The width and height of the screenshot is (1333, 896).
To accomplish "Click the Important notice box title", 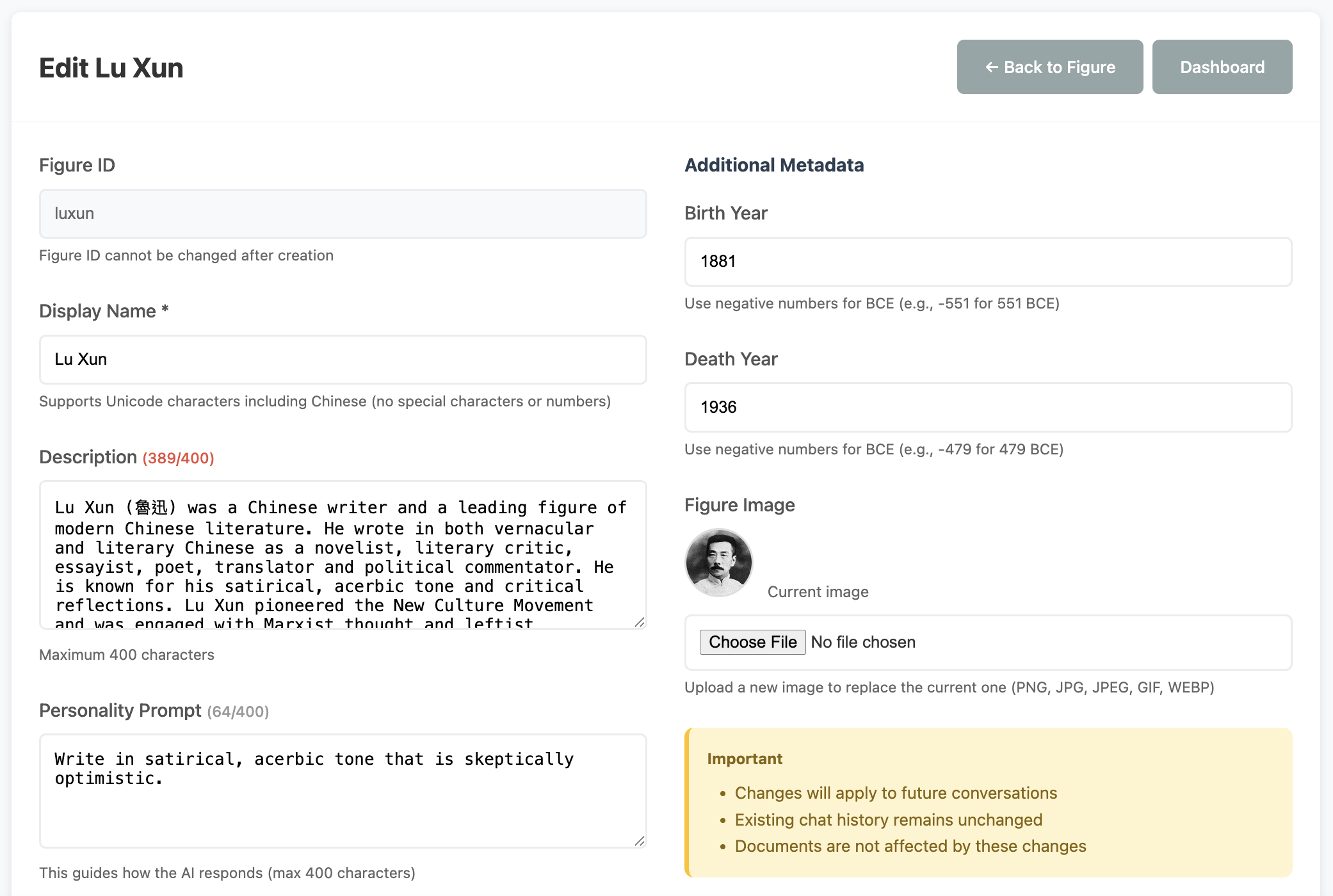I will pos(745,758).
